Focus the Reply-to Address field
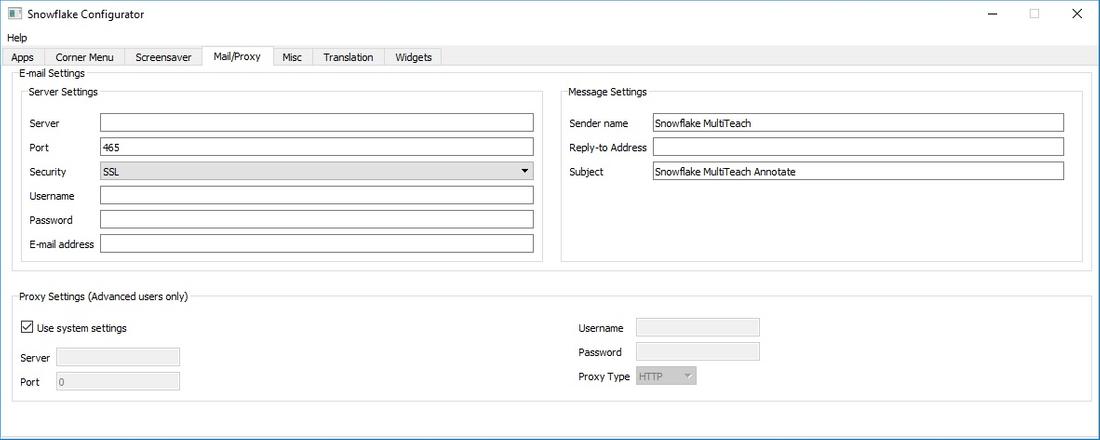Image resolution: width=1100 pixels, height=440 pixels. (x=857, y=147)
